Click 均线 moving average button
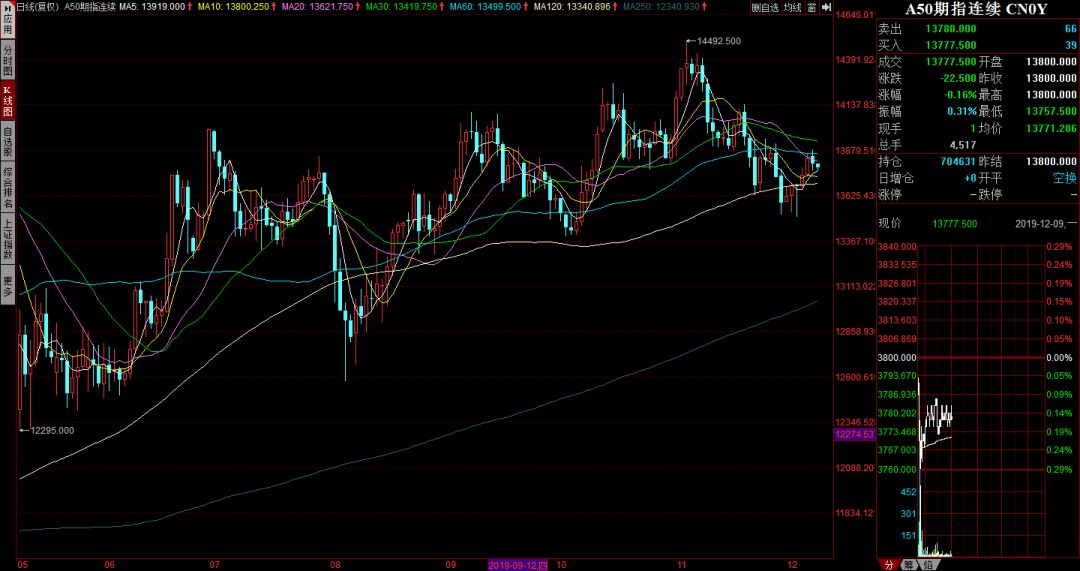The width and height of the screenshot is (1080, 571). pyautogui.click(x=793, y=6)
